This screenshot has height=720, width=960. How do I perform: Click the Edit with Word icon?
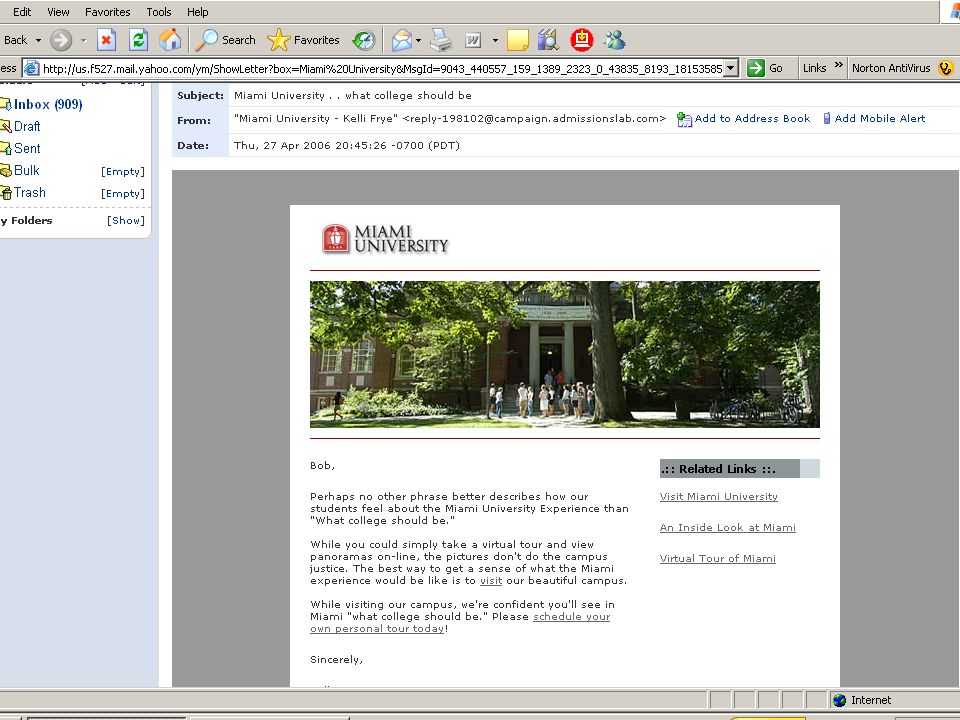tap(473, 40)
